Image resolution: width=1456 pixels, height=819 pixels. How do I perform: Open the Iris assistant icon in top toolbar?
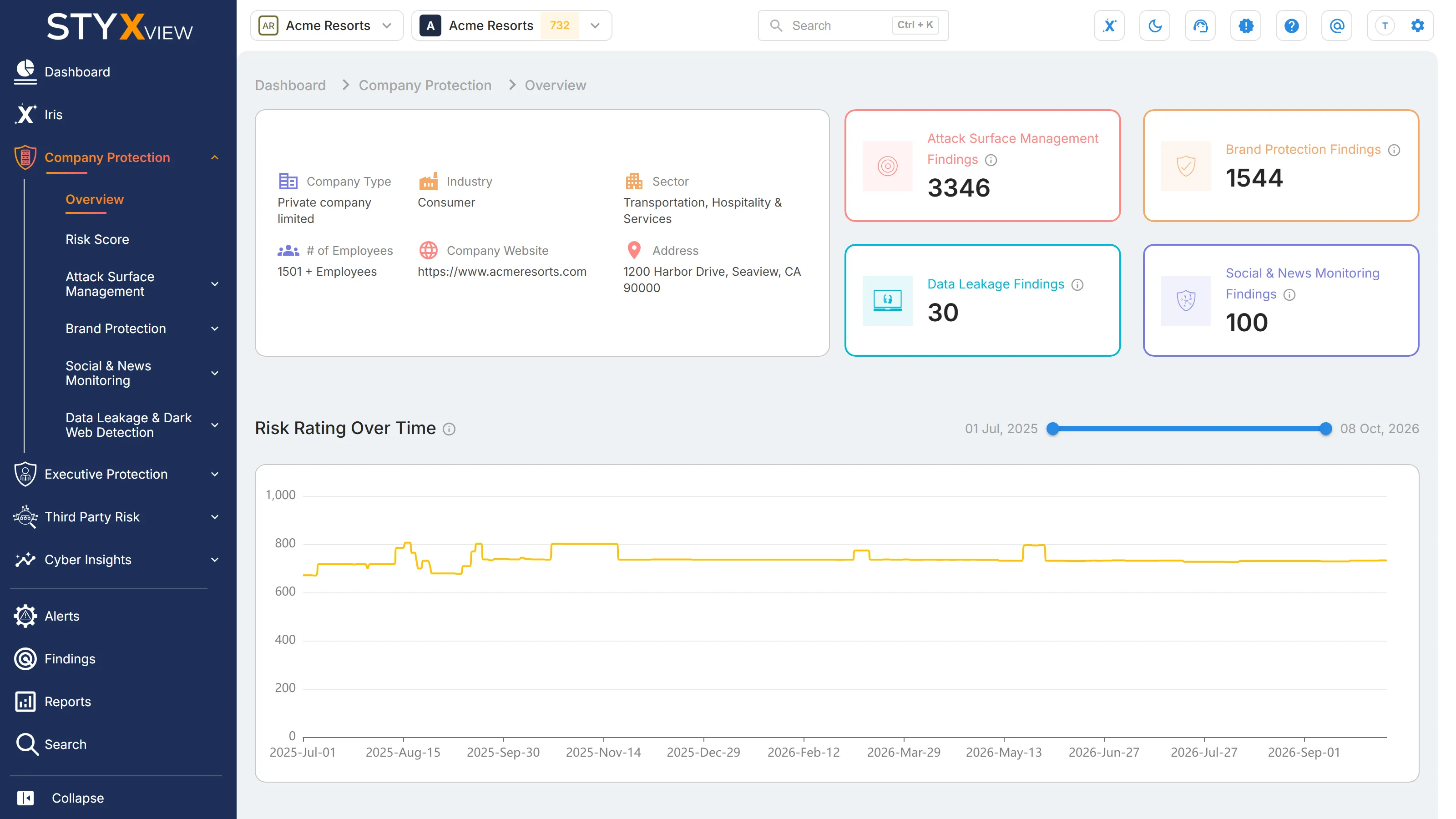coord(1109,25)
